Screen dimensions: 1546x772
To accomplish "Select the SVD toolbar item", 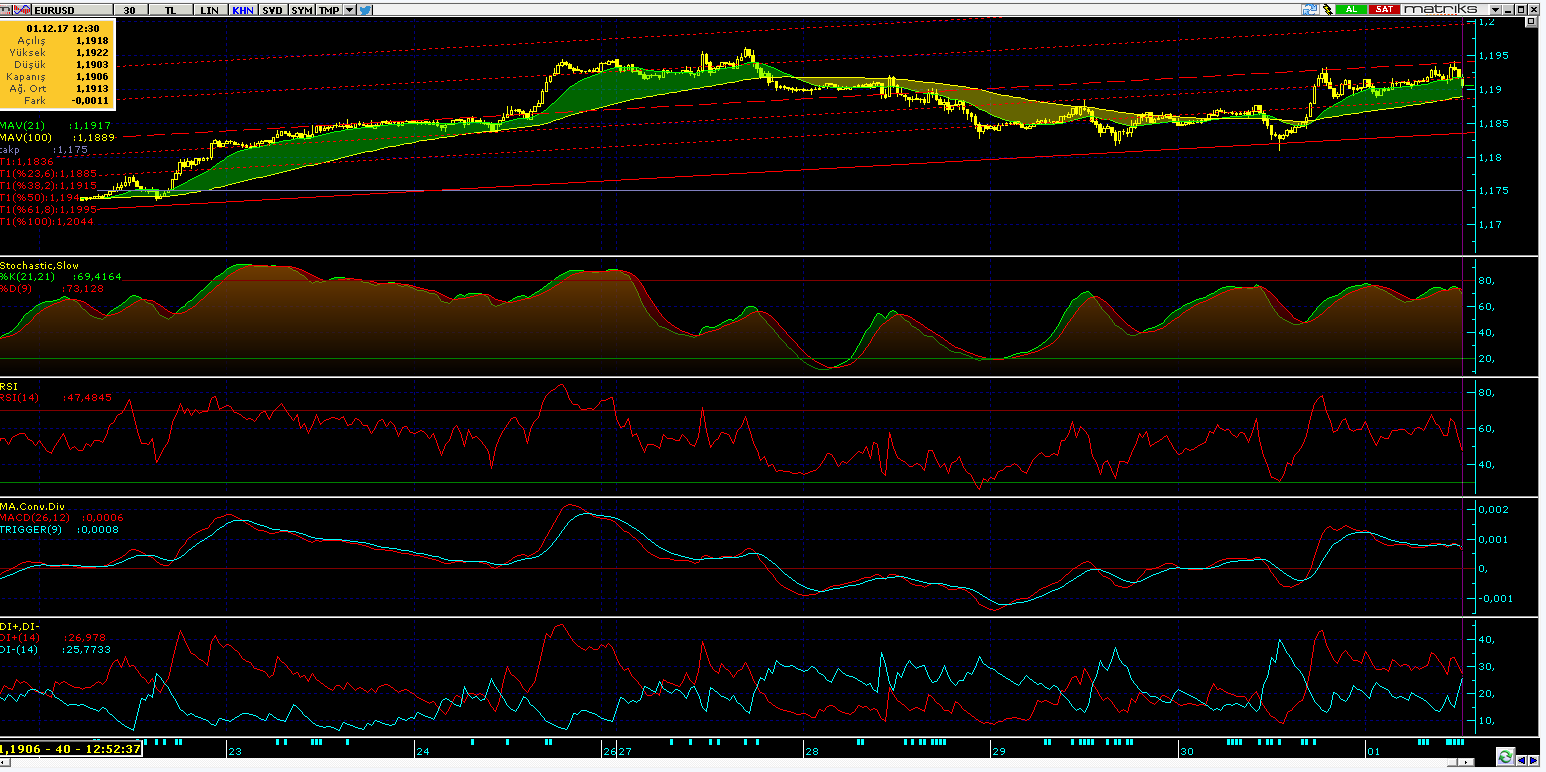I will pos(272,9).
